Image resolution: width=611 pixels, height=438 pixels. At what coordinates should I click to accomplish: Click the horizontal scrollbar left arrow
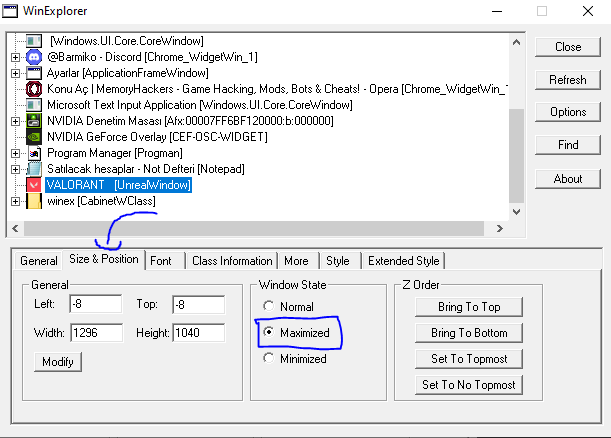15,228
